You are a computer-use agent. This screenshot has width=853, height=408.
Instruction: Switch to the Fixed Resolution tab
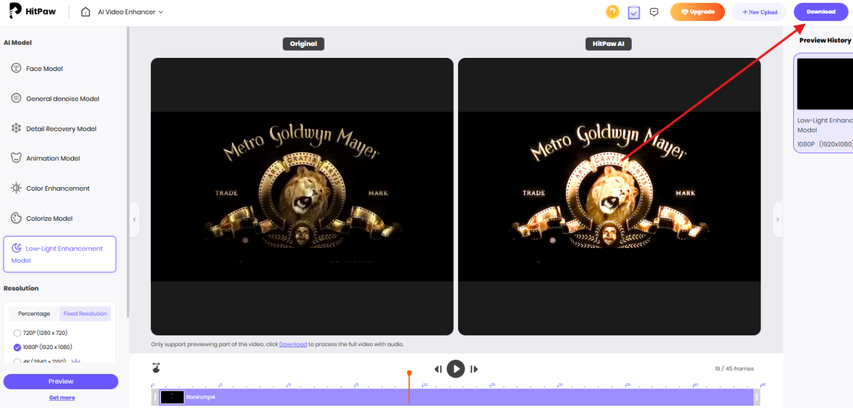coord(85,314)
